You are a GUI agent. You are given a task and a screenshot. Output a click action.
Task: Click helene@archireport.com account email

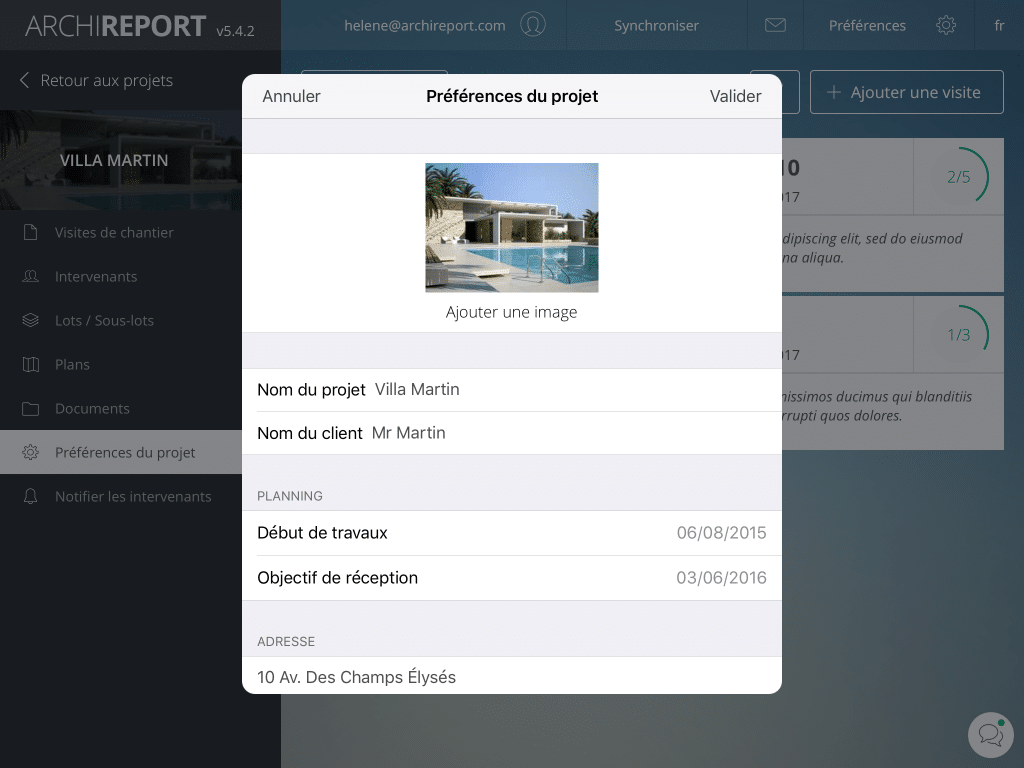(x=424, y=25)
